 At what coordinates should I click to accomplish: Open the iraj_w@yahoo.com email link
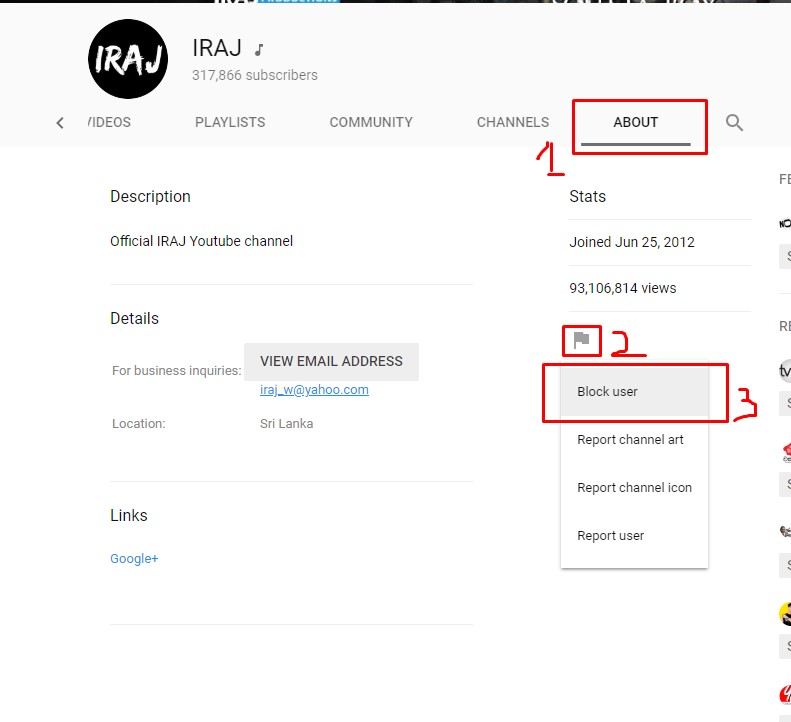[x=314, y=390]
